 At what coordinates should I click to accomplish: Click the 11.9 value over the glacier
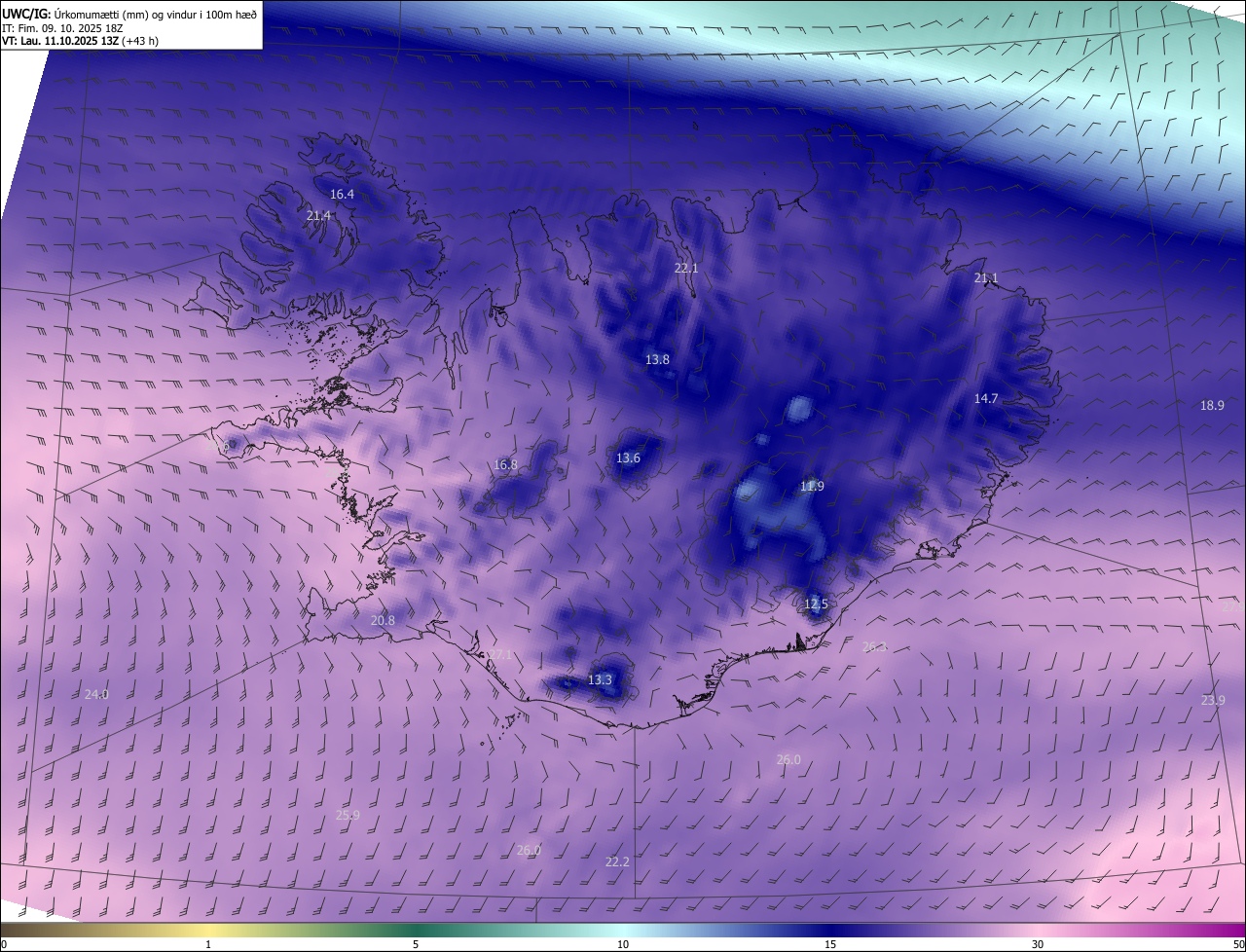click(812, 487)
